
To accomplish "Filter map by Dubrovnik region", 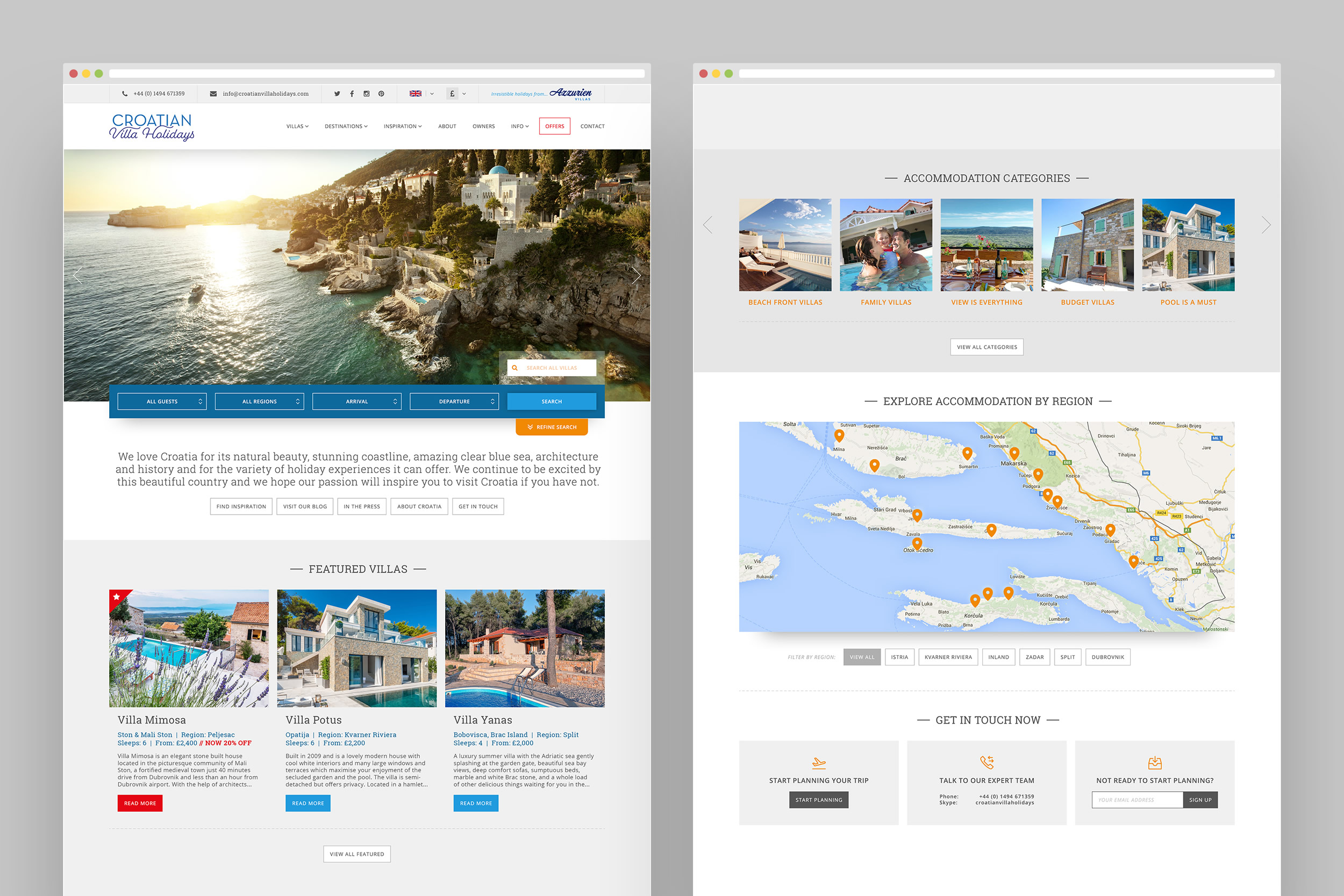I will coord(1108,657).
